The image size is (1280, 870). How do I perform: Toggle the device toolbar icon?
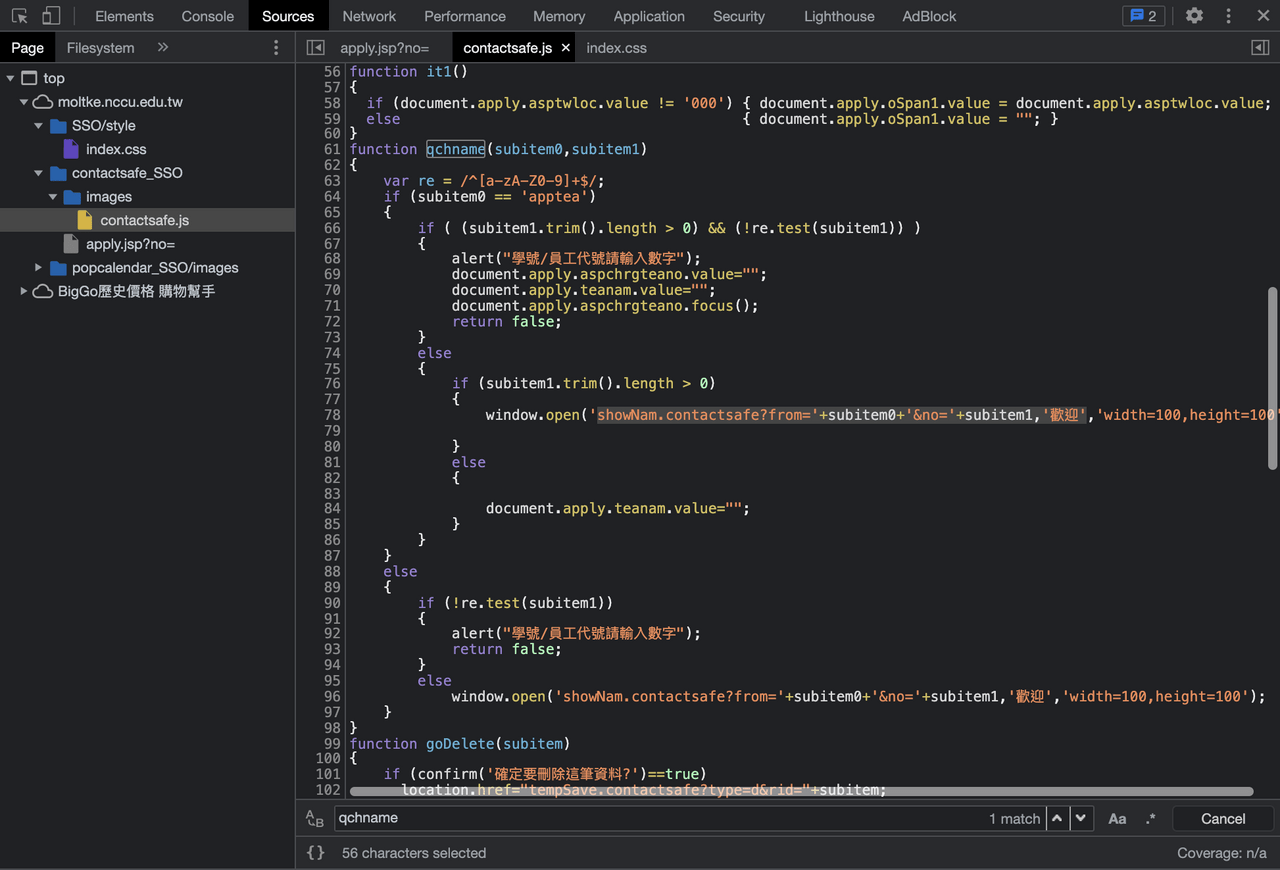(51, 16)
